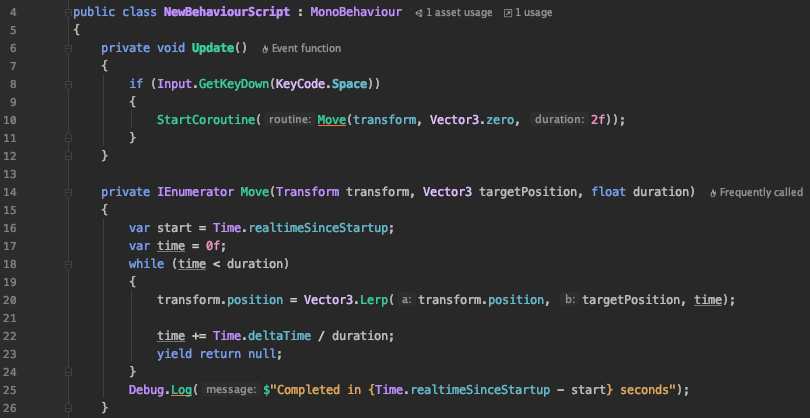
Task: Click realtimeSinceStartup on line 16
Action: click(318, 227)
